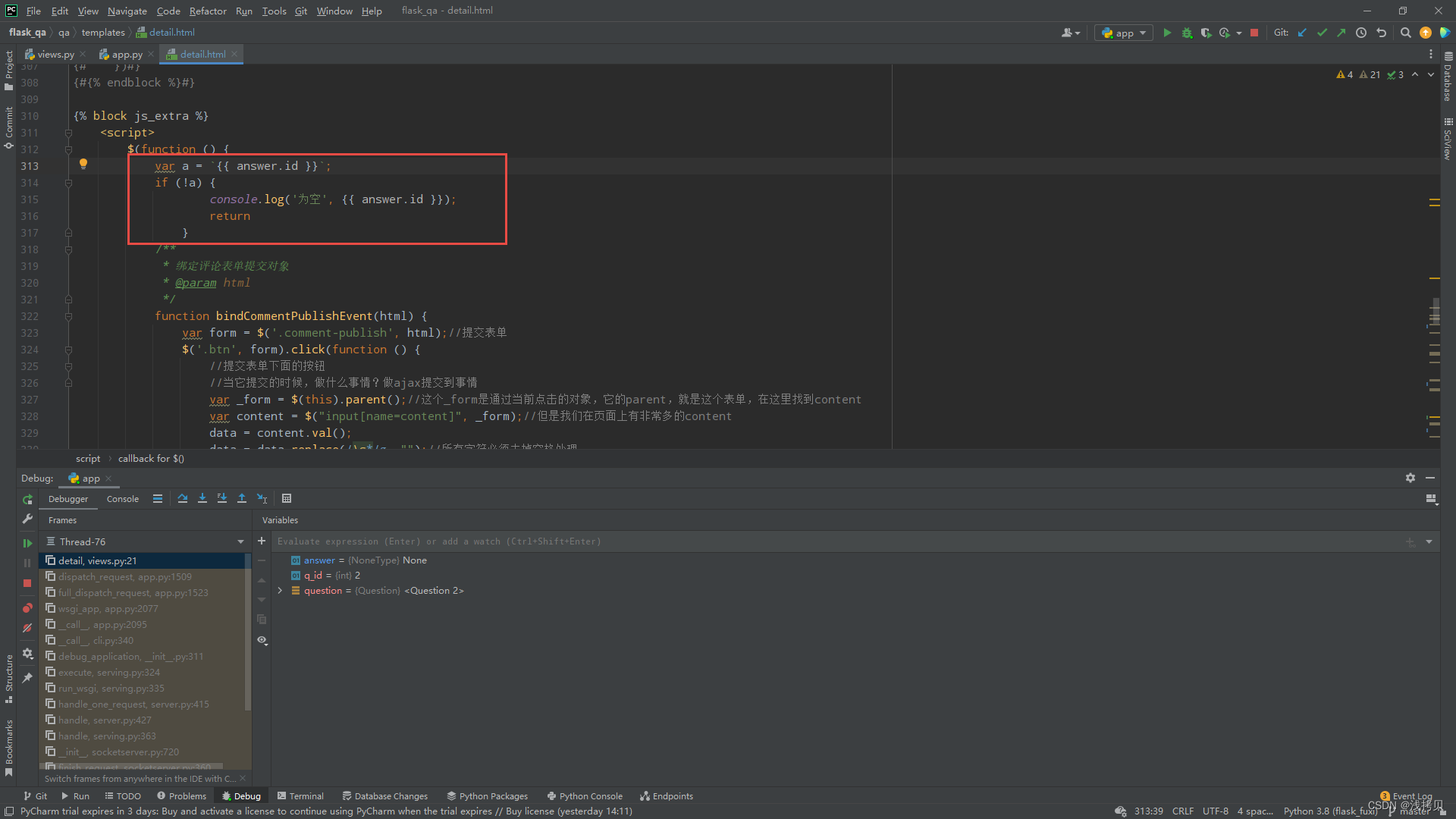The height and width of the screenshot is (819, 1456).
Task: Open profiler options dropdown arrow
Action: (x=1239, y=33)
